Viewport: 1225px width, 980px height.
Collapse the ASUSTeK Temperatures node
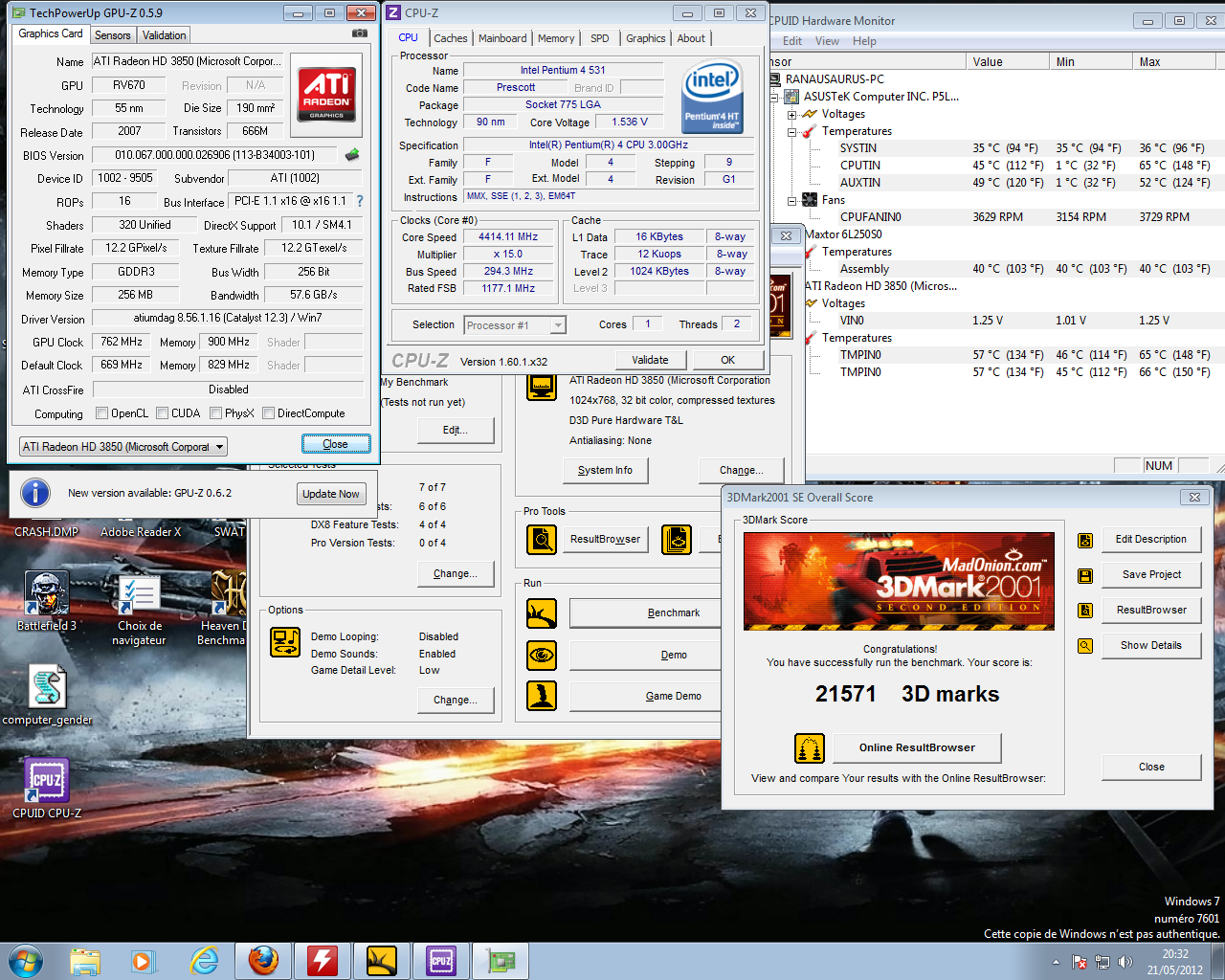(x=792, y=131)
